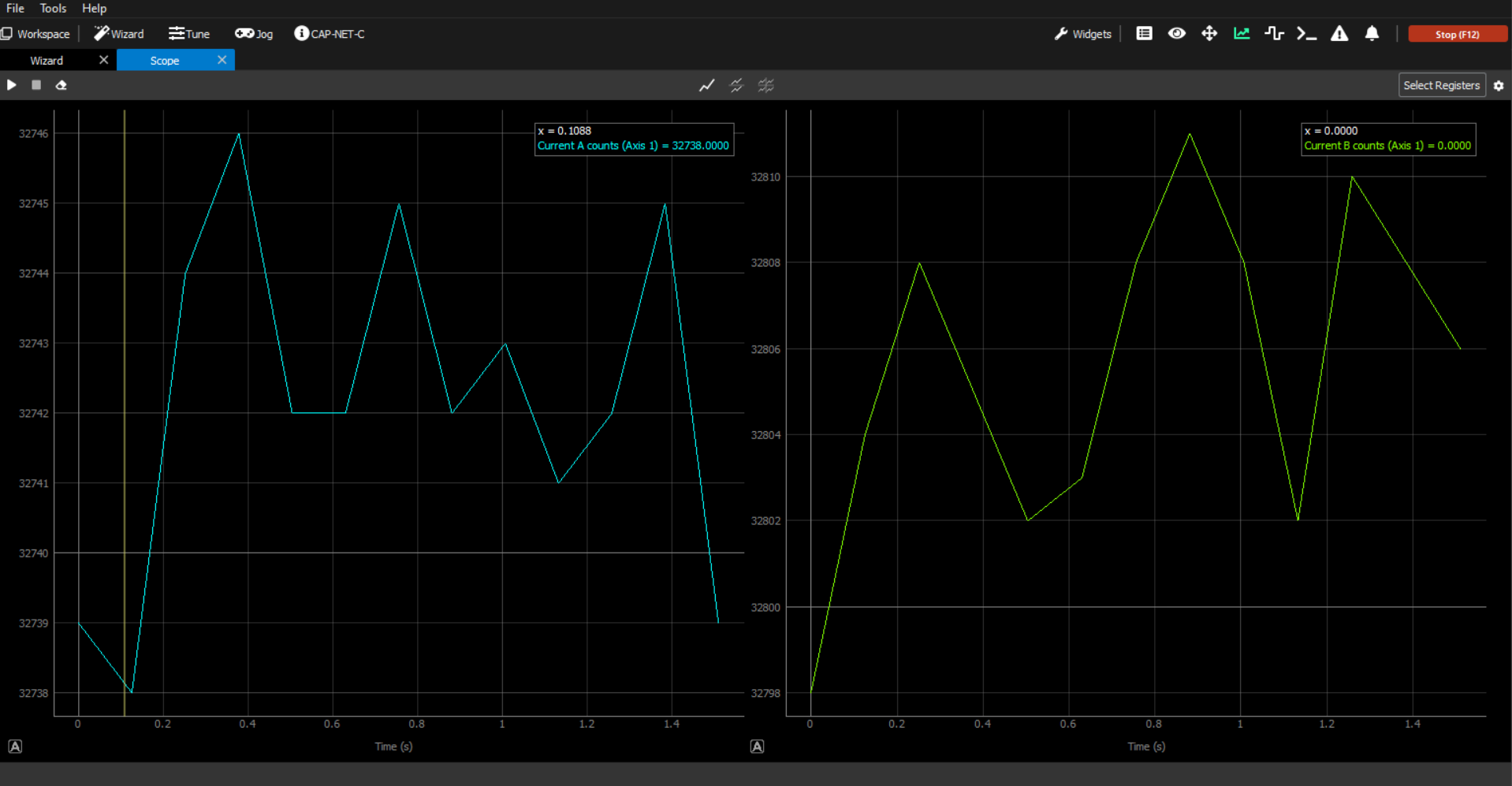Click the green scope chart icon
The width and height of the screenshot is (1512, 786).
coord(1242,33)
